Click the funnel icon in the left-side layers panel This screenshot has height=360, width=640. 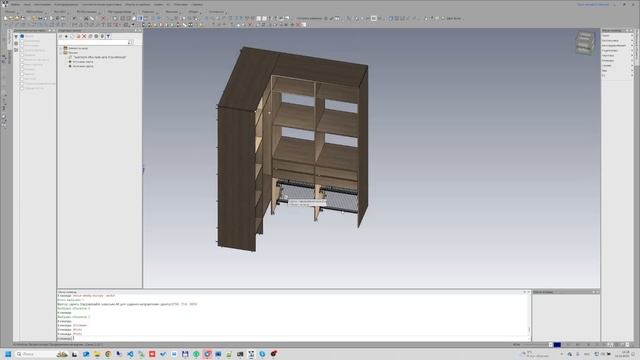pos(16,36)
